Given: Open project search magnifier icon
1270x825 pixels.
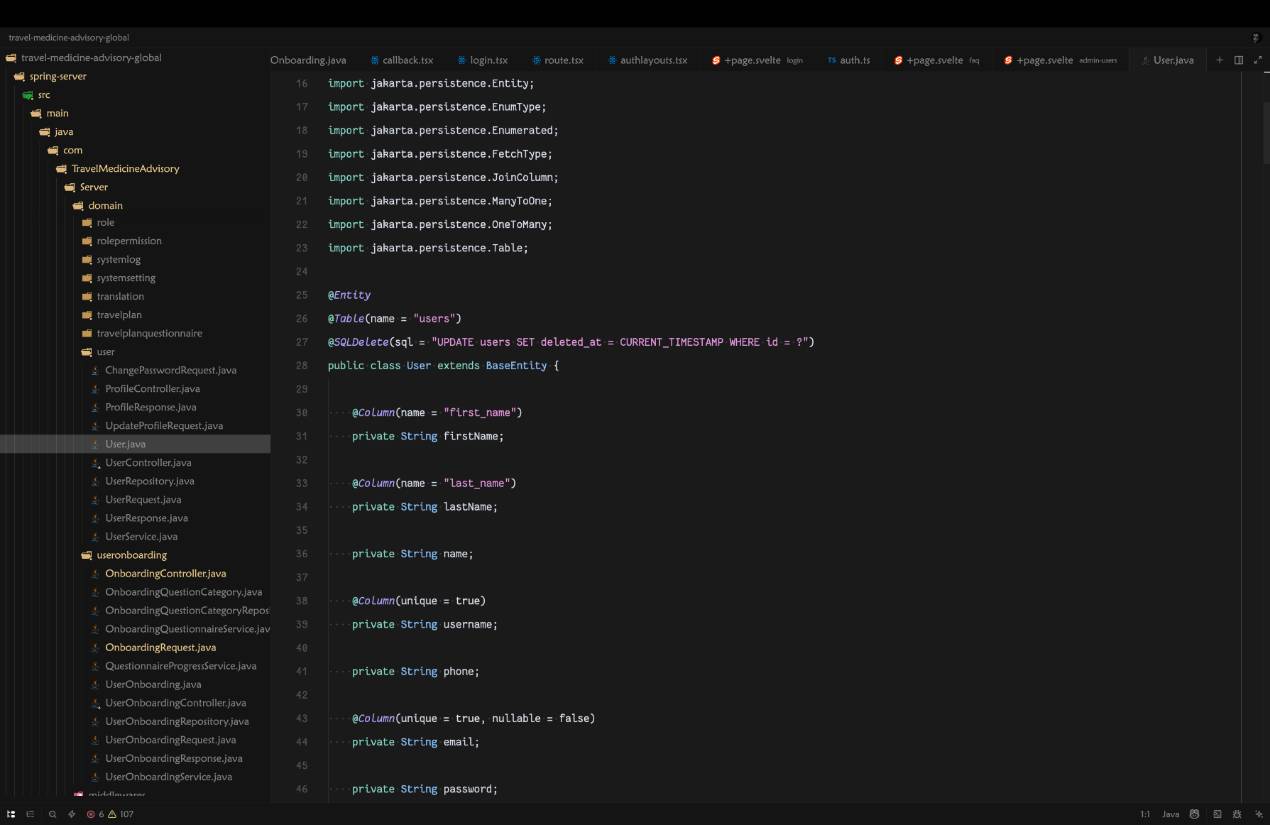Looking at the screenshot, I should pyautogui.click(x=52, y=814).
